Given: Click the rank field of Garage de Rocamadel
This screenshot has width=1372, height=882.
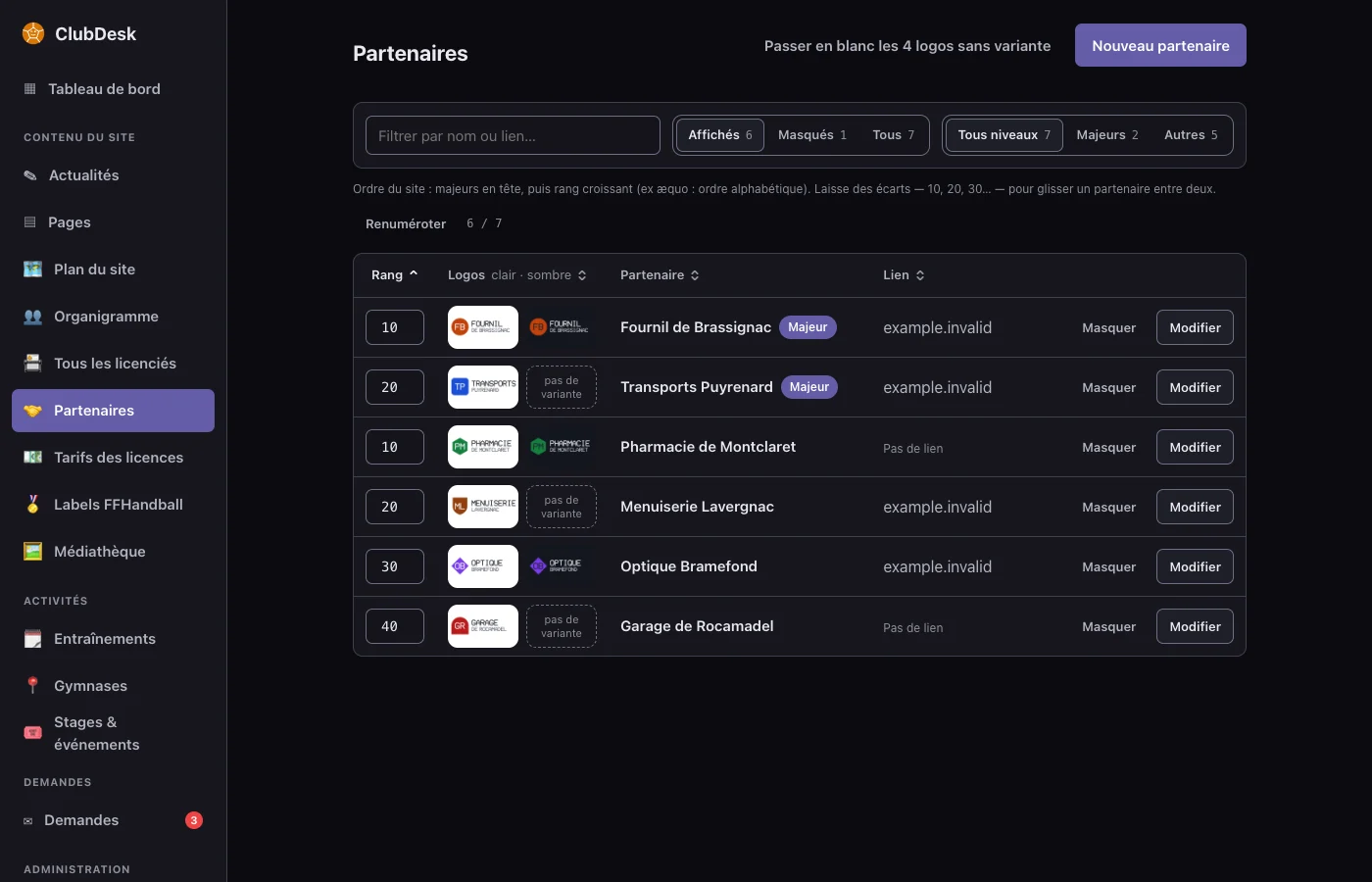Looking at the screenshot, I should pos(395,626).
